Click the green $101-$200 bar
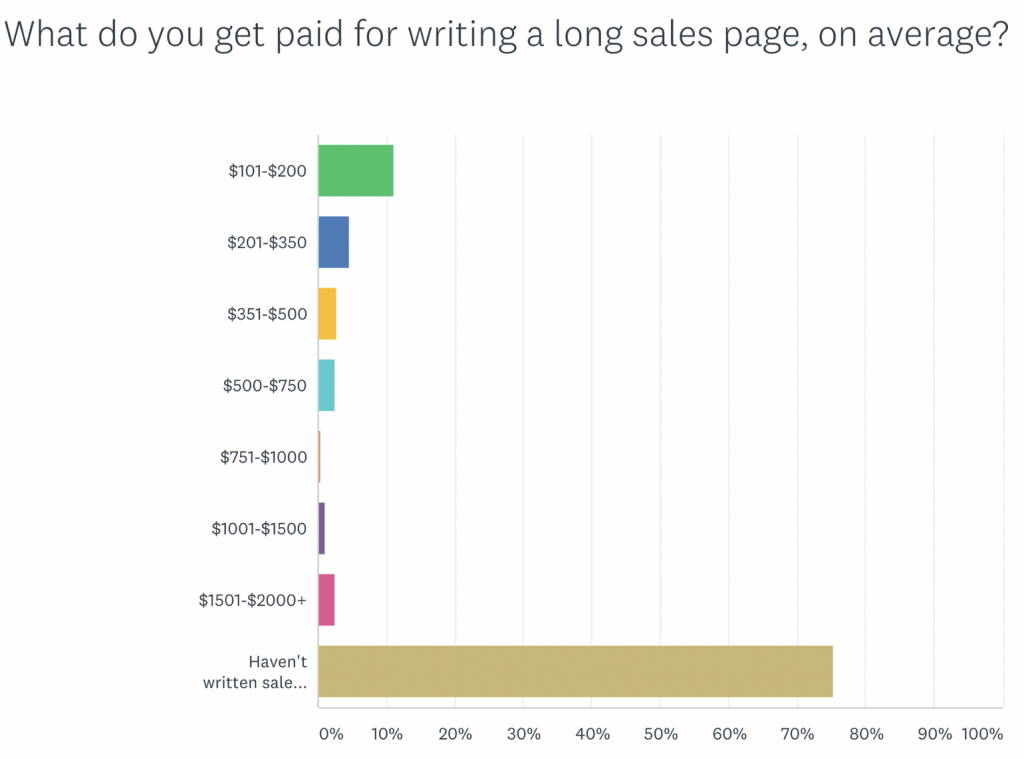Viewport: 1024px width, 759px height. coord(356,170)
